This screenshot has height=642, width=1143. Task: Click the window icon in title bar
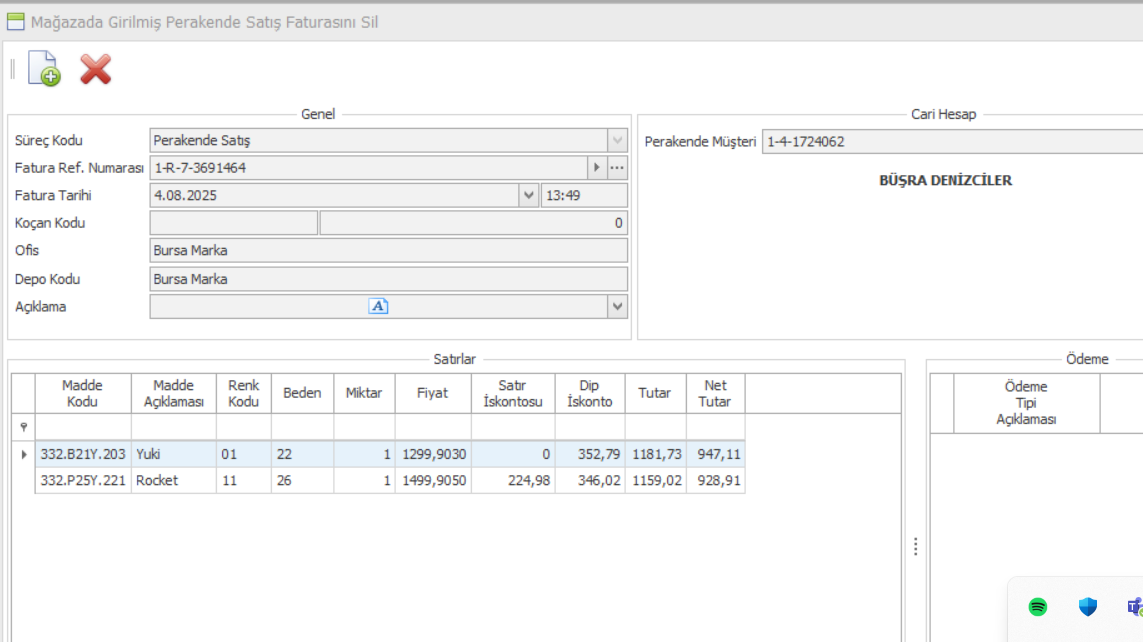(15, 21)
